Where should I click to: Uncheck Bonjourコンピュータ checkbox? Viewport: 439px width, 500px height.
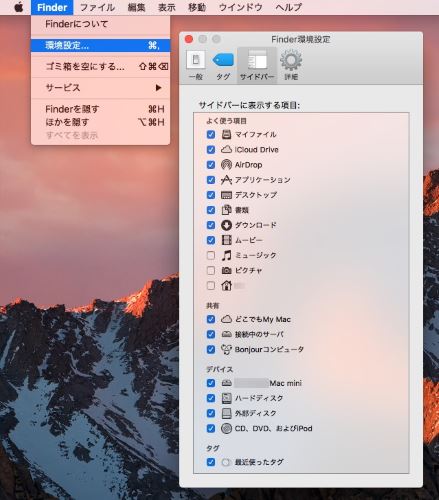click(x=211, y=349)
